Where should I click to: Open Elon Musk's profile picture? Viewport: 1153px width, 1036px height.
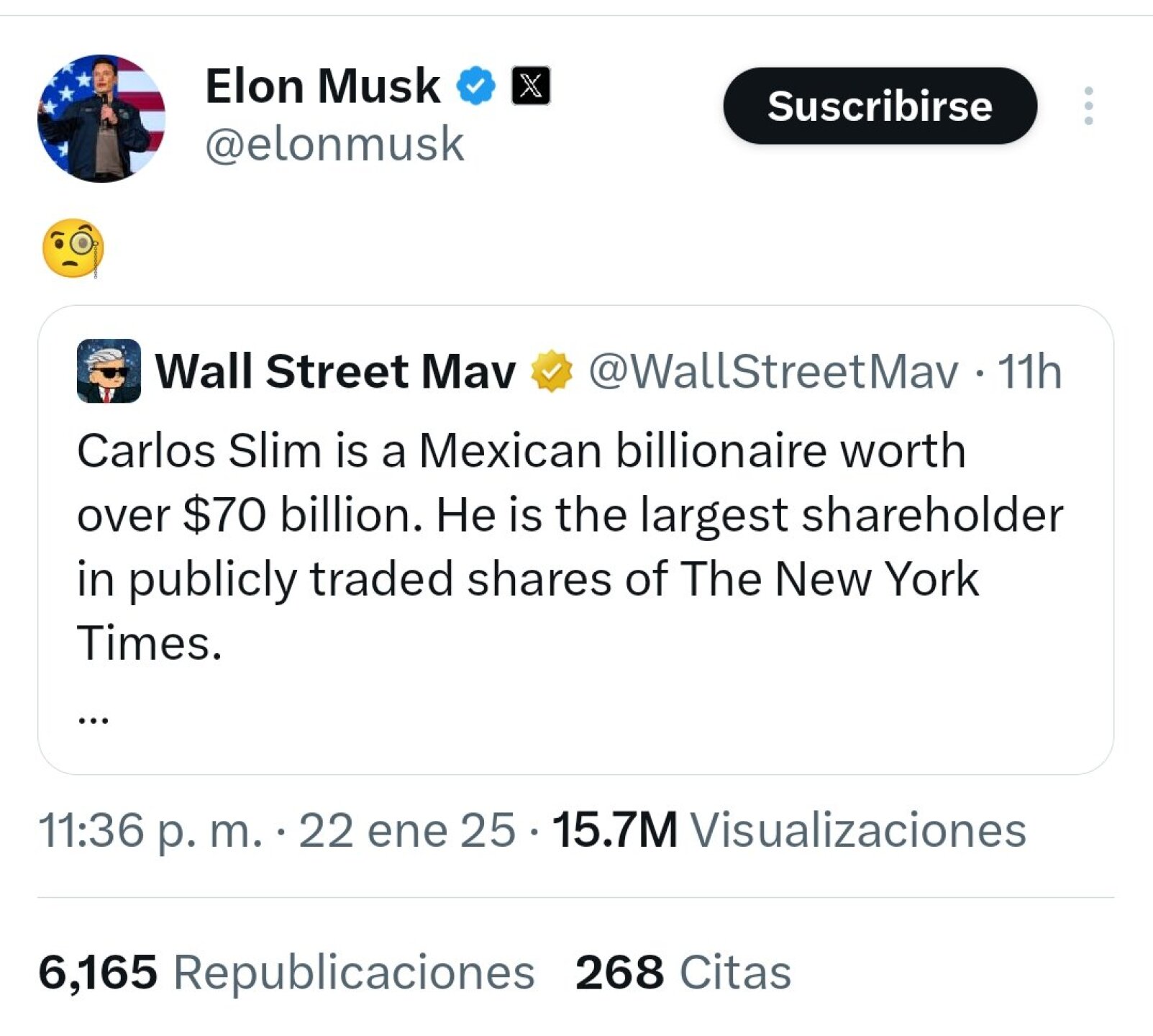click(101, 119)
